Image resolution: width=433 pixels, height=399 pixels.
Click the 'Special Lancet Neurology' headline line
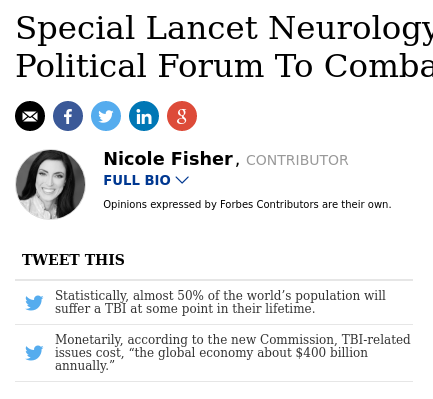224,29
